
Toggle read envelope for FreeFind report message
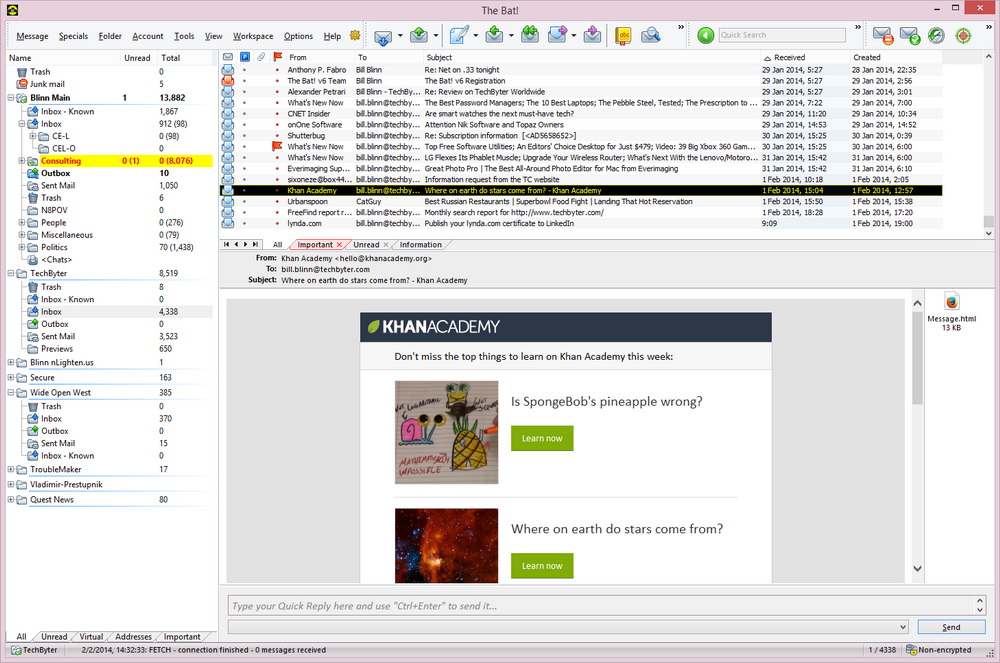pyautogui.click(x=228, y=212)
